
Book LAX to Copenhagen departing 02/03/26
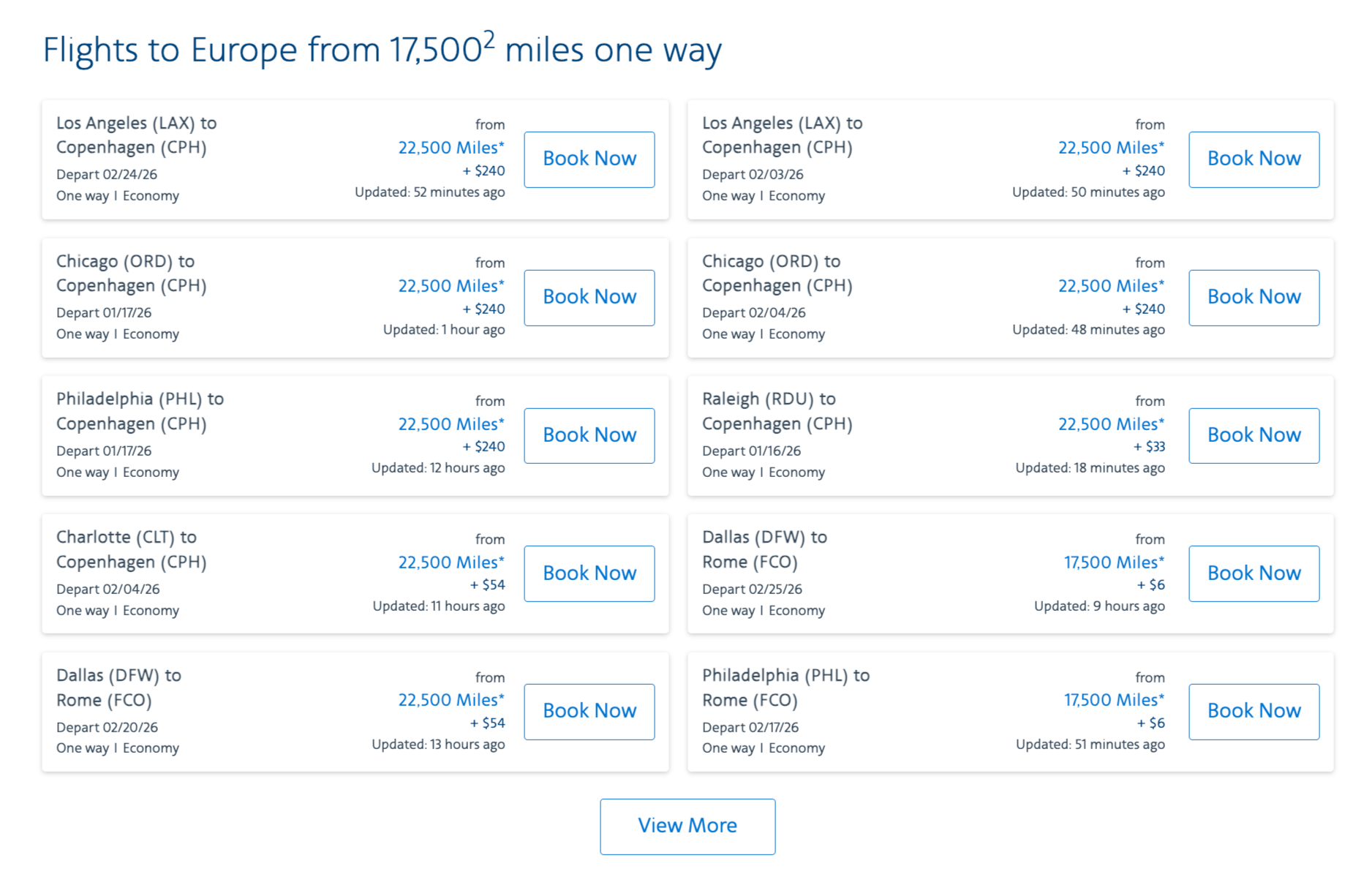click(x=1254, y=159)
